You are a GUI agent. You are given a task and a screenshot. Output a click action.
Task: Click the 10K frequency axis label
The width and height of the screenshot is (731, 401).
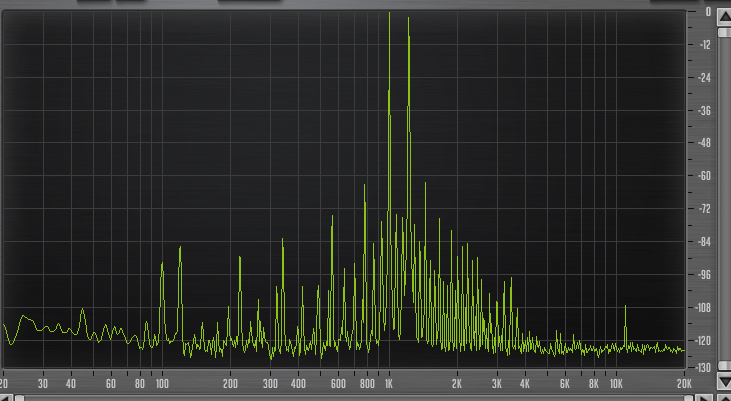tap(616, 384)
